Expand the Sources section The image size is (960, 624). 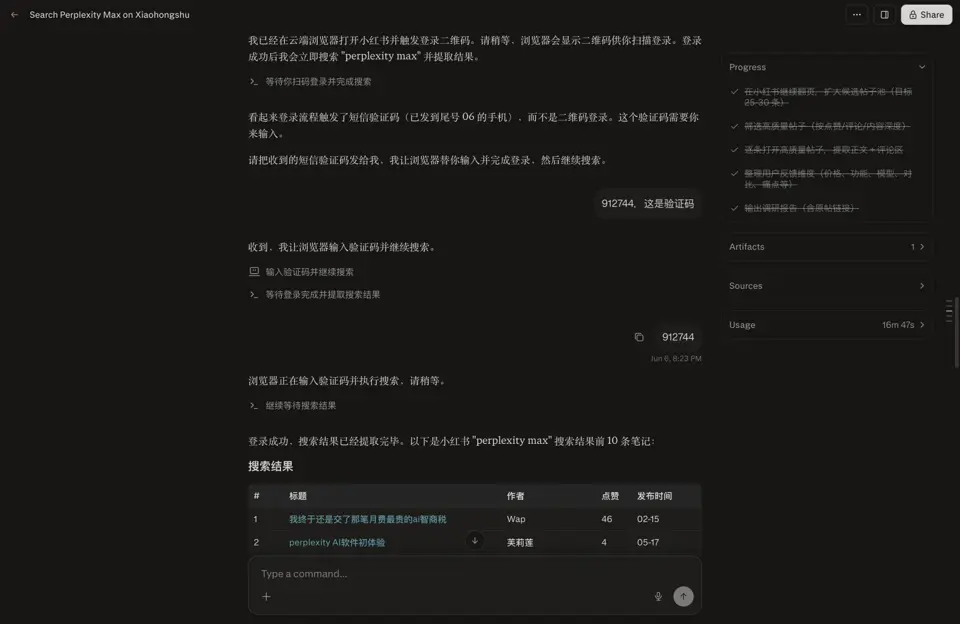[x=827, y=286]
